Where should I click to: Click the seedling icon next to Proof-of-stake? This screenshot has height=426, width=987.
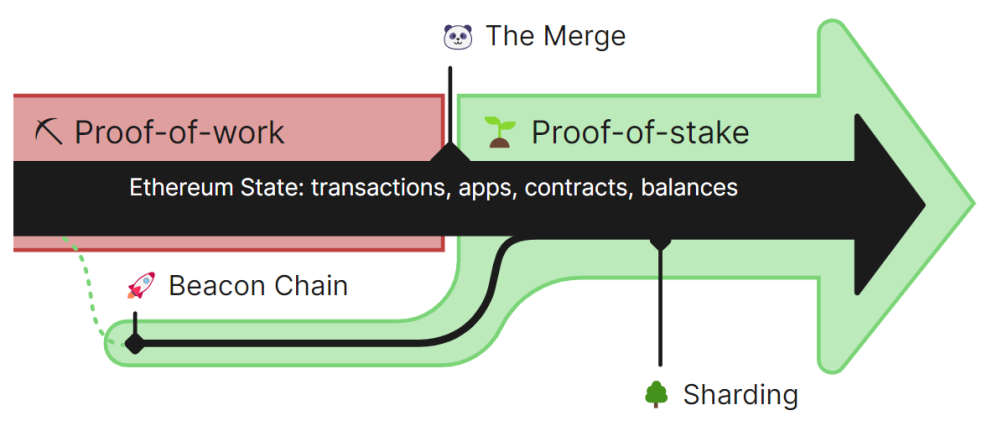click(x=500, y=133)
